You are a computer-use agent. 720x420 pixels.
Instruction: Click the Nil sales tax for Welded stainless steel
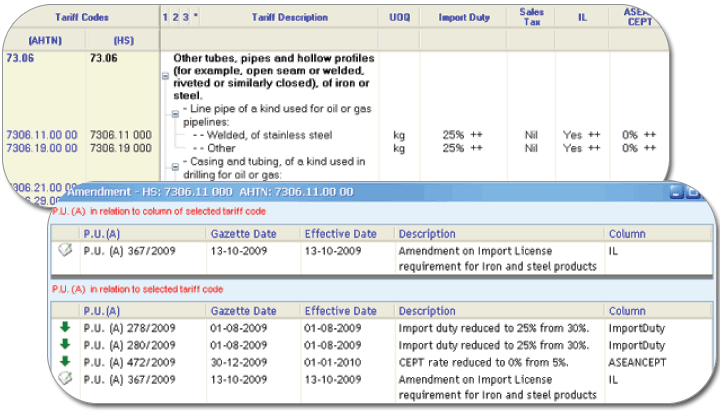[531, 135]
